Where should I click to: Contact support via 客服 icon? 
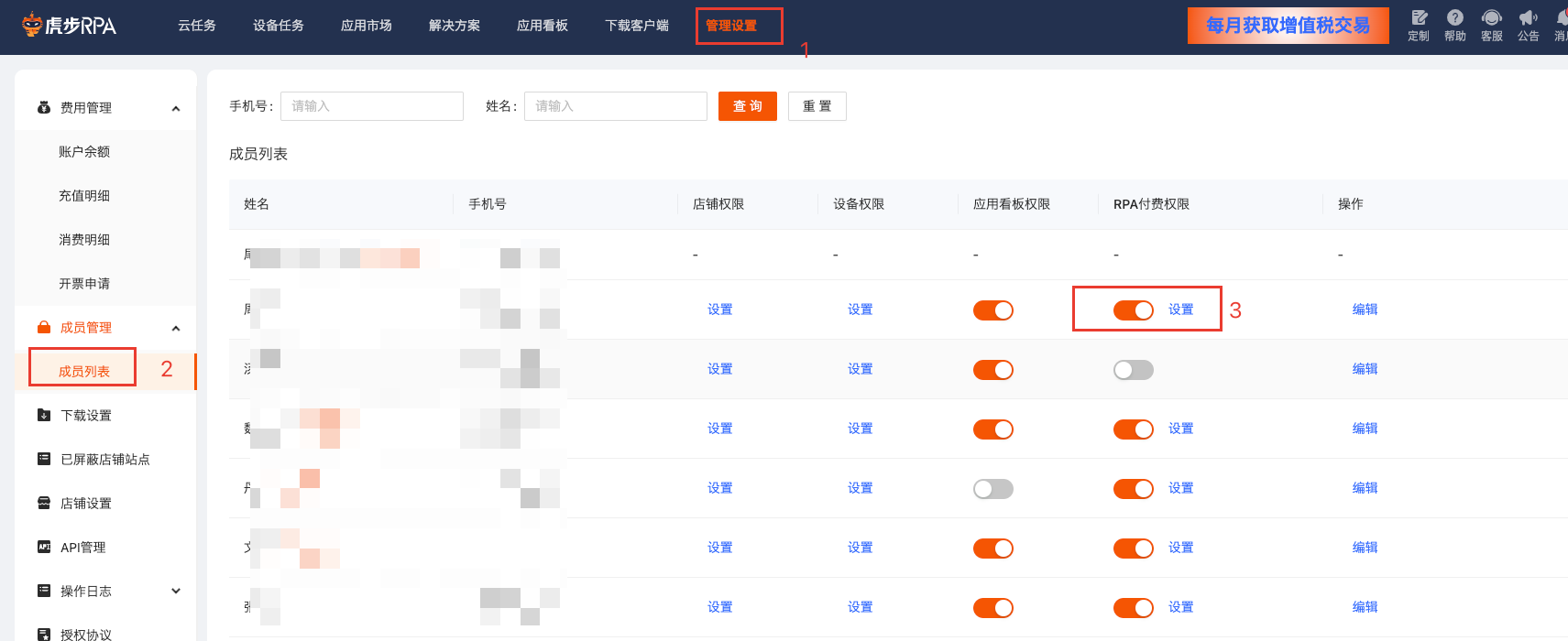coord(1492,26)
